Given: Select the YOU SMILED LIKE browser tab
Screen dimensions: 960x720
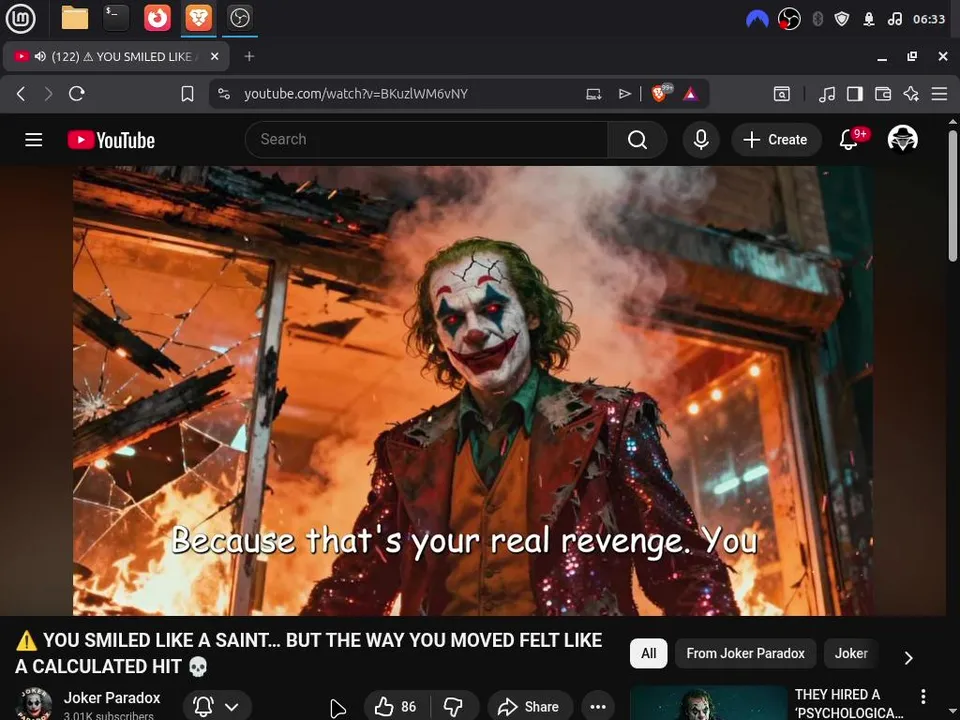Looking at the screenshot, I should pyautogui.click(x=117, y=56).
